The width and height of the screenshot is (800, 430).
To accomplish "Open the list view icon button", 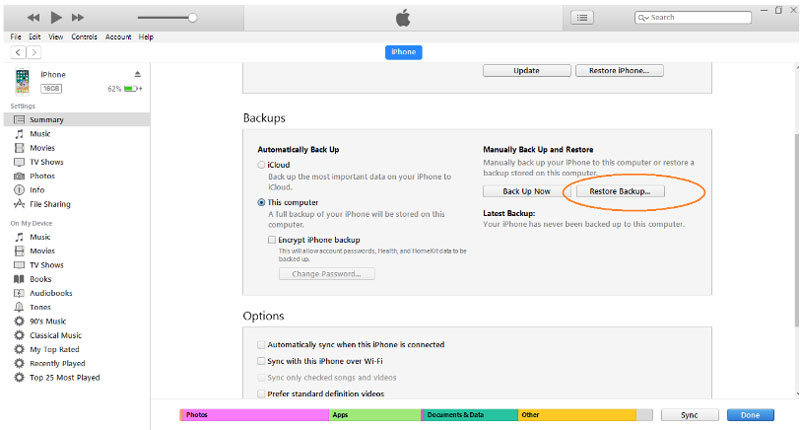I will click(x=582, y=18).
